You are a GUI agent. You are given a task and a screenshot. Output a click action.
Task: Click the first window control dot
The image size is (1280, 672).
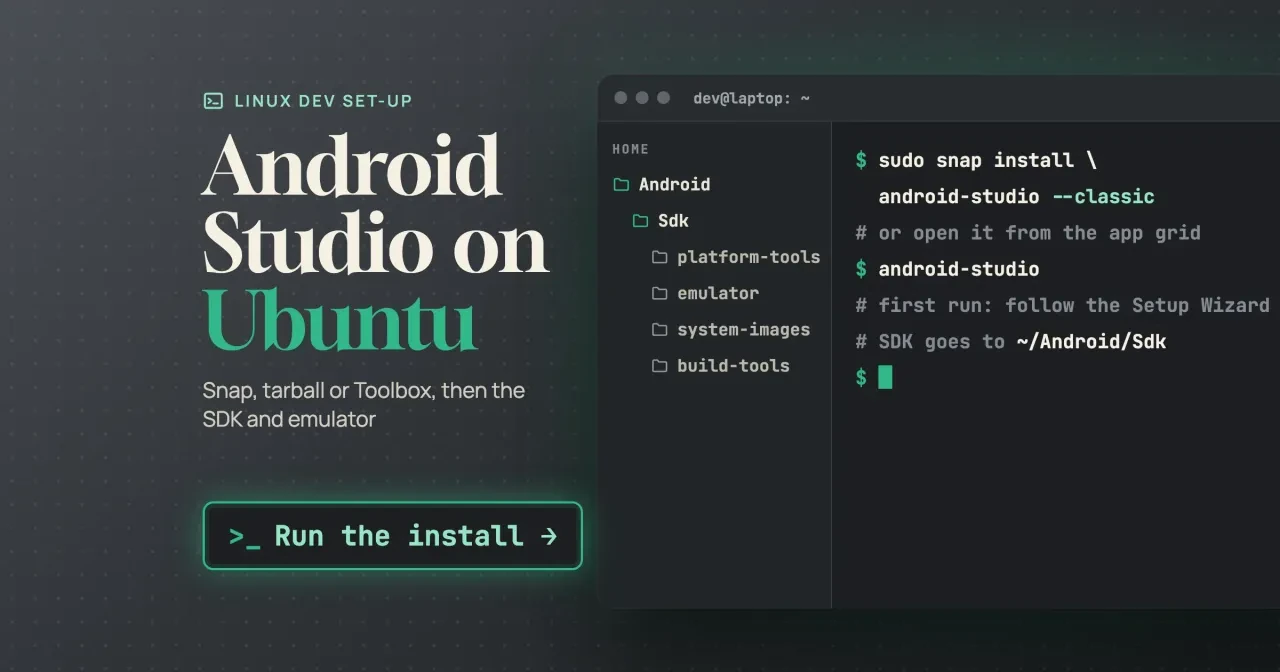(620, 98)
